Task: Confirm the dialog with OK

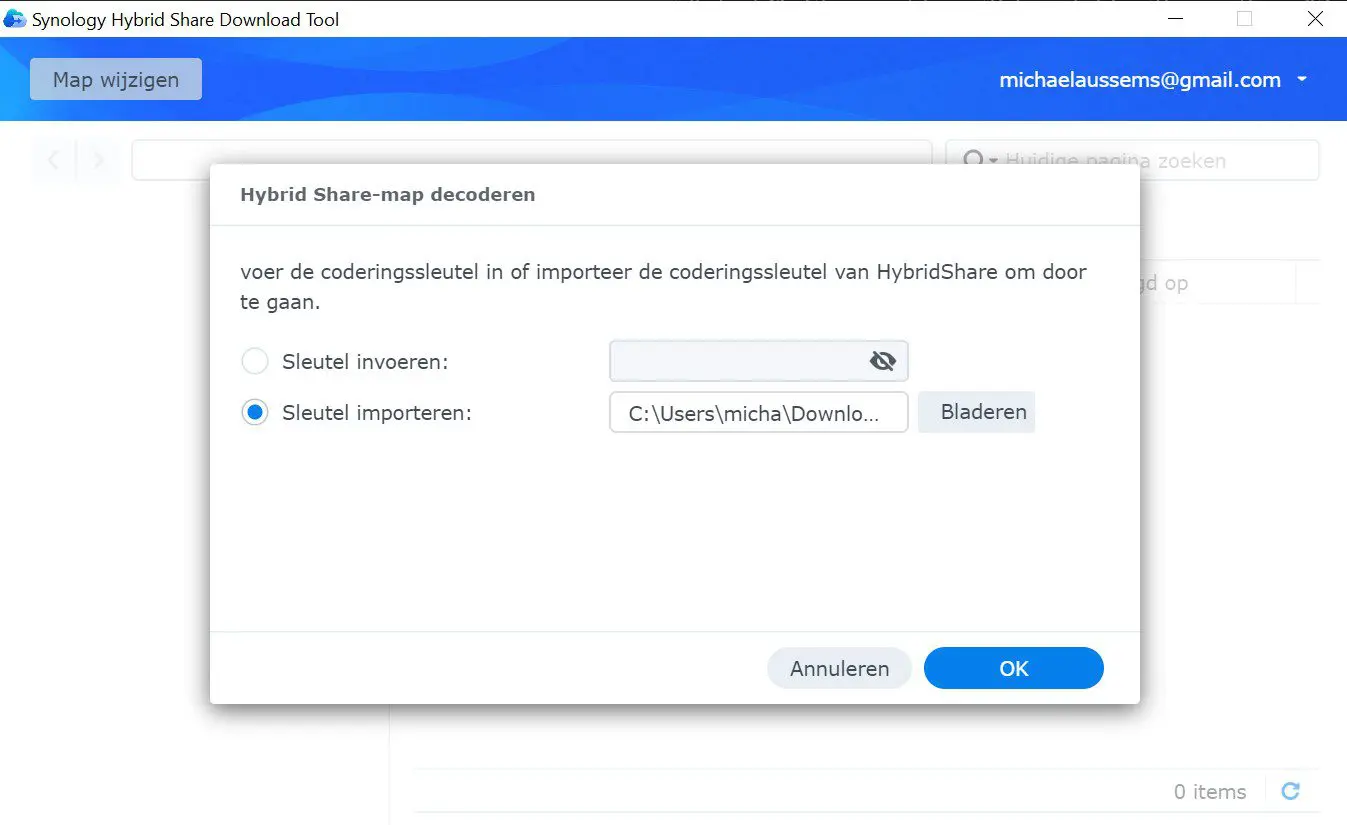Action: pyautogui.click(x=1013, y=668)
